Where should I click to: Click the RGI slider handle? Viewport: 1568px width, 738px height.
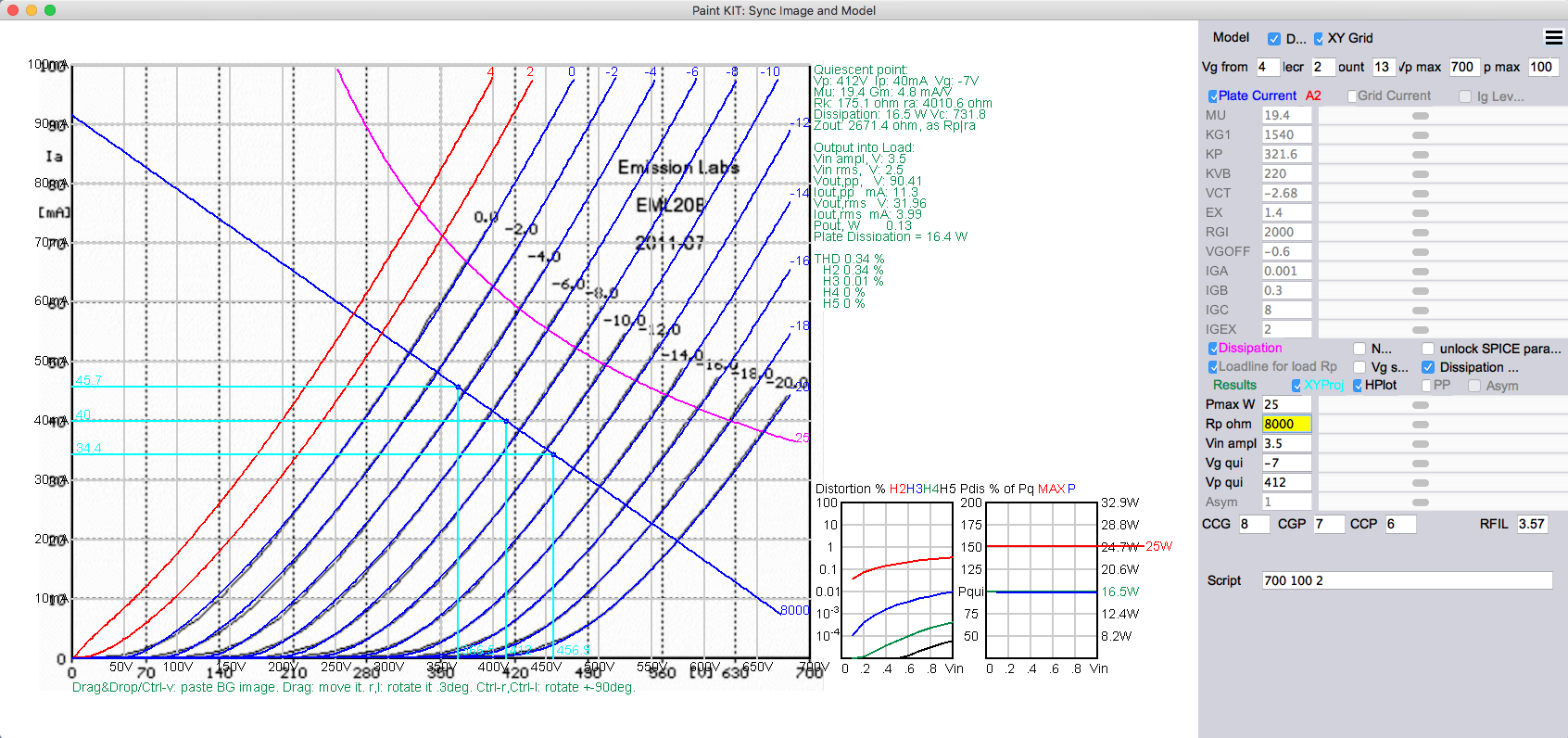click(1420, 233)
